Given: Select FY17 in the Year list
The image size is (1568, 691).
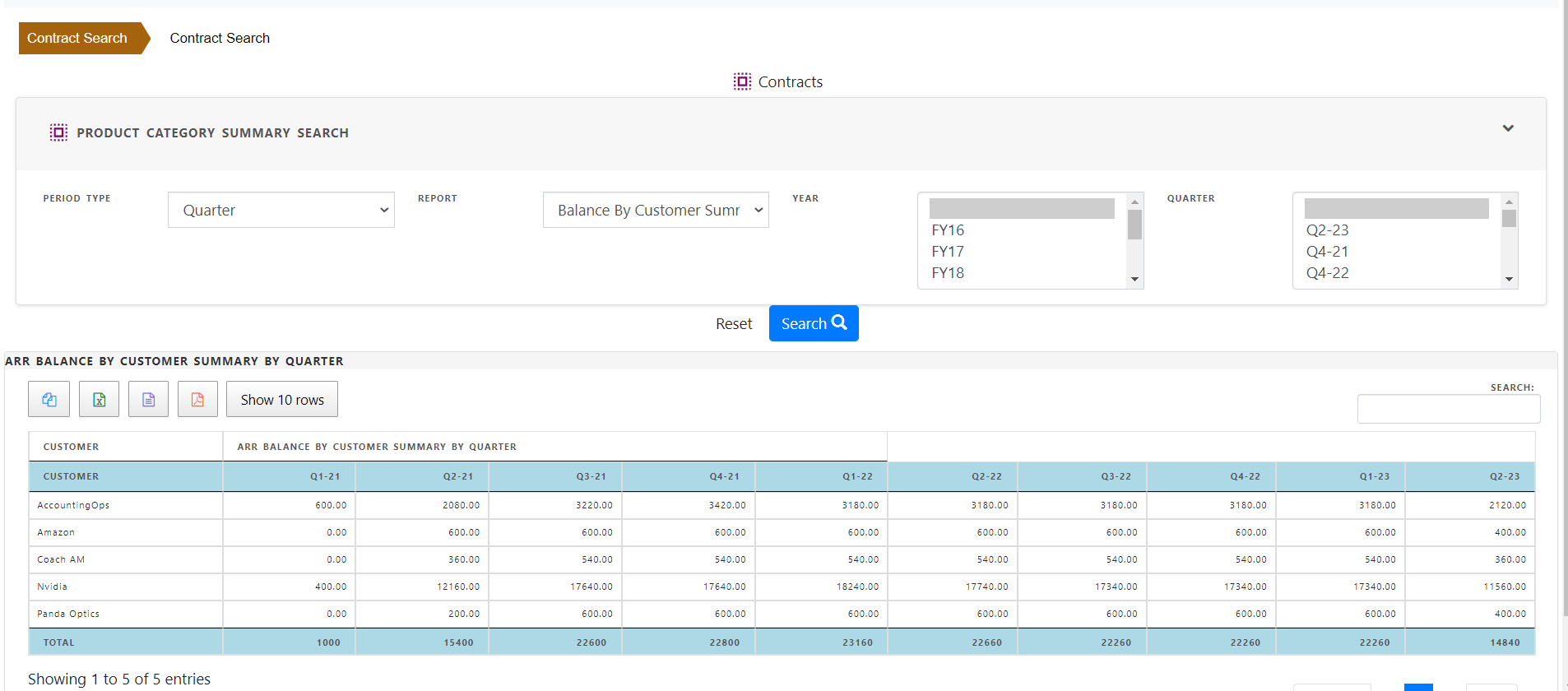Looking at the screenshot, I should click(1022, 252).
